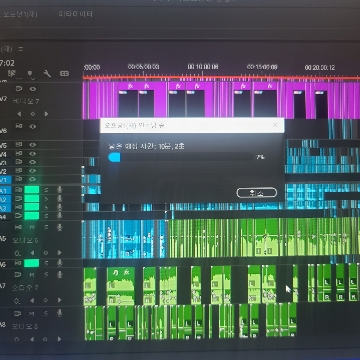Close the rendering progress dialog
360x360 pixels.
coord(275,125)
